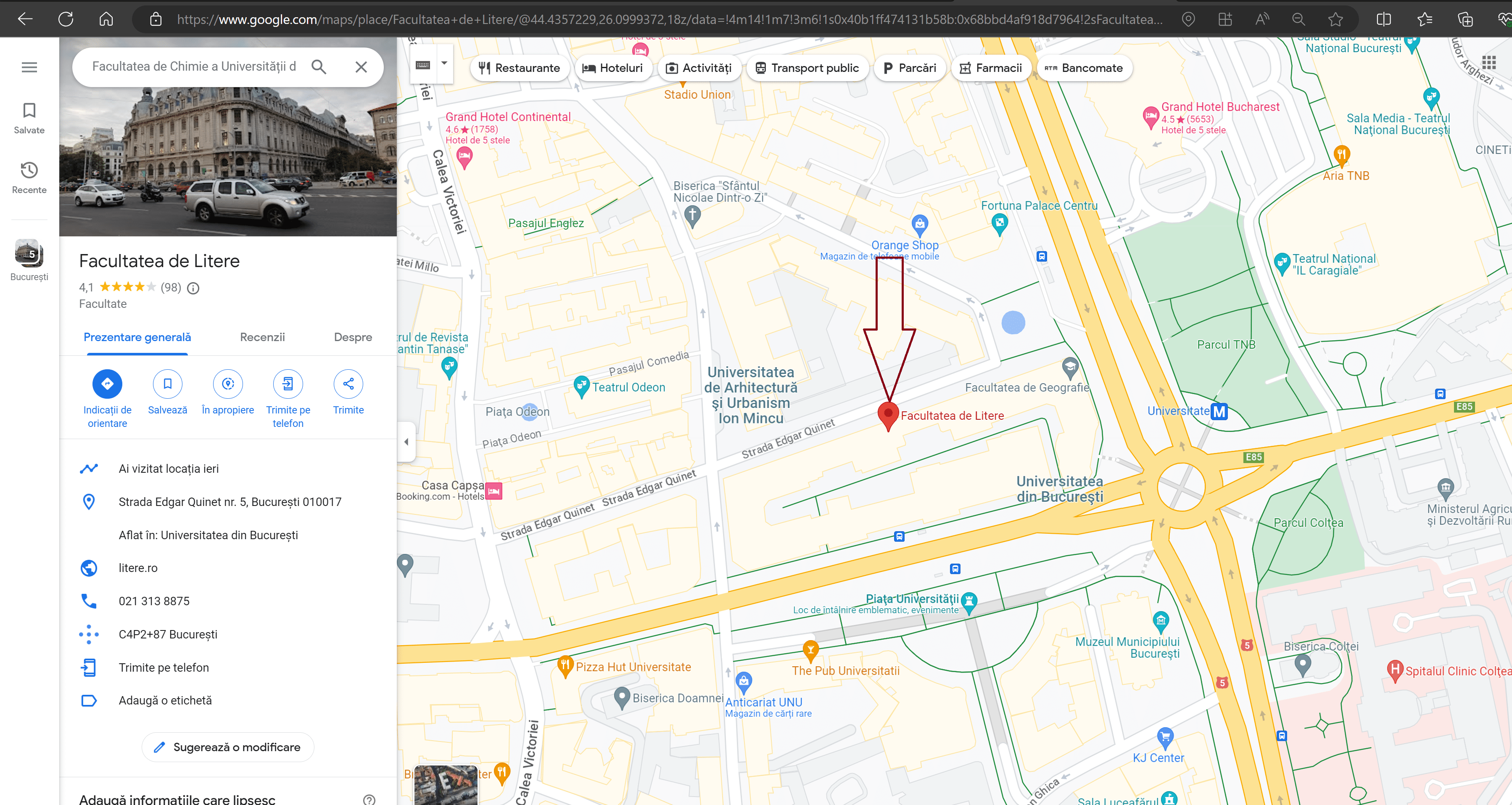Screen dimensions: 1512x805
Task: Toggle Transport public filter chip
Action: click(x=807, y=68)
